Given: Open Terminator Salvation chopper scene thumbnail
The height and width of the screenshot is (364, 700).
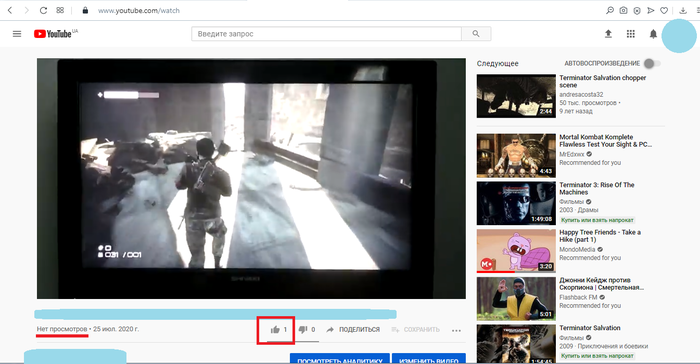Looking at the screenshot, I should (x=516, y=96).
